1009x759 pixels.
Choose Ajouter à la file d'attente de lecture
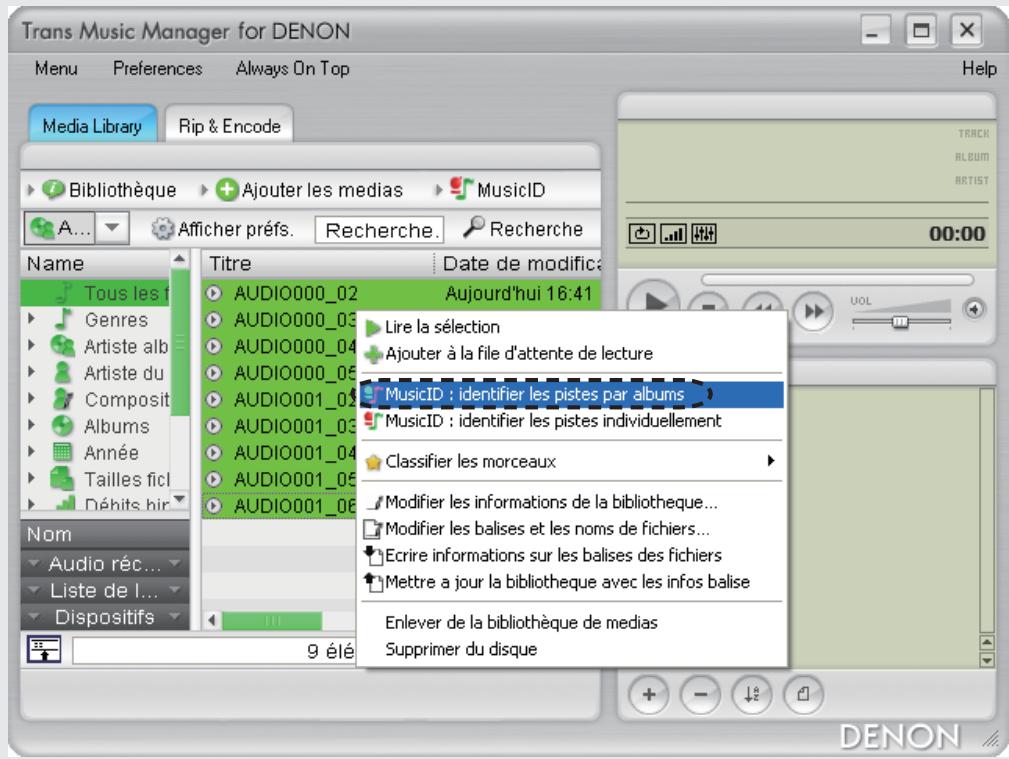click(573, 353)
